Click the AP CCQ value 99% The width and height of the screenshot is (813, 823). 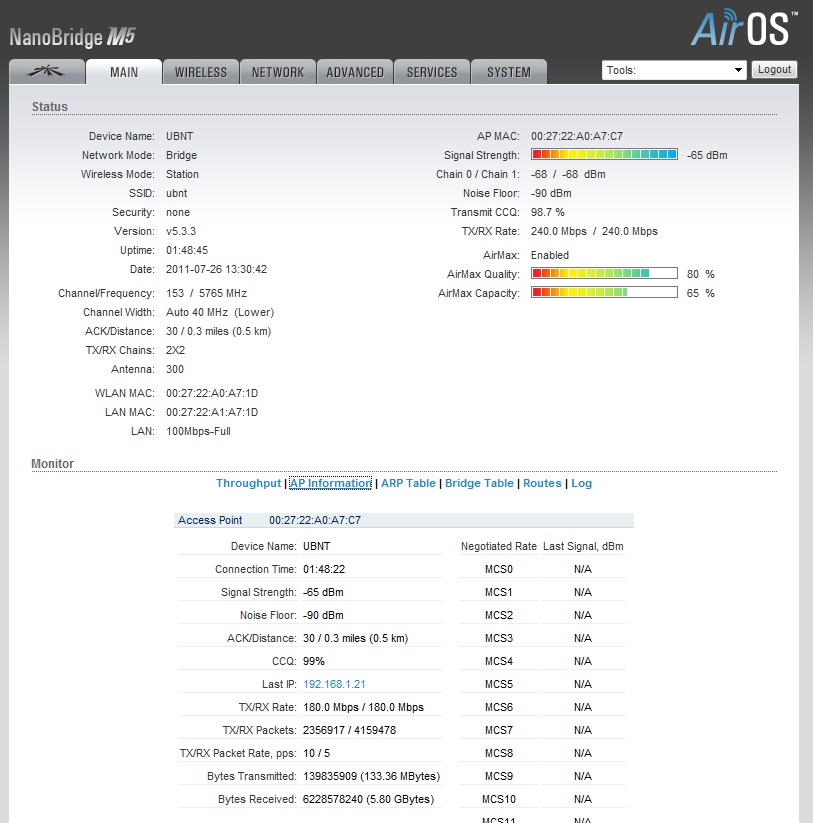pos(314,661)
